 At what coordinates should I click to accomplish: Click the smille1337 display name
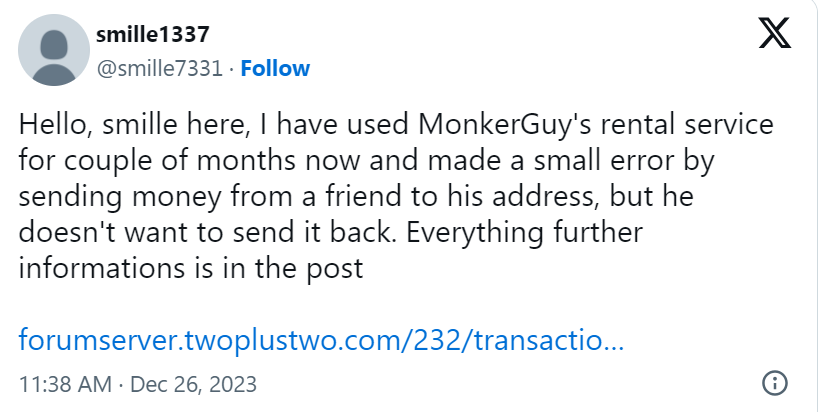point(152,35)
